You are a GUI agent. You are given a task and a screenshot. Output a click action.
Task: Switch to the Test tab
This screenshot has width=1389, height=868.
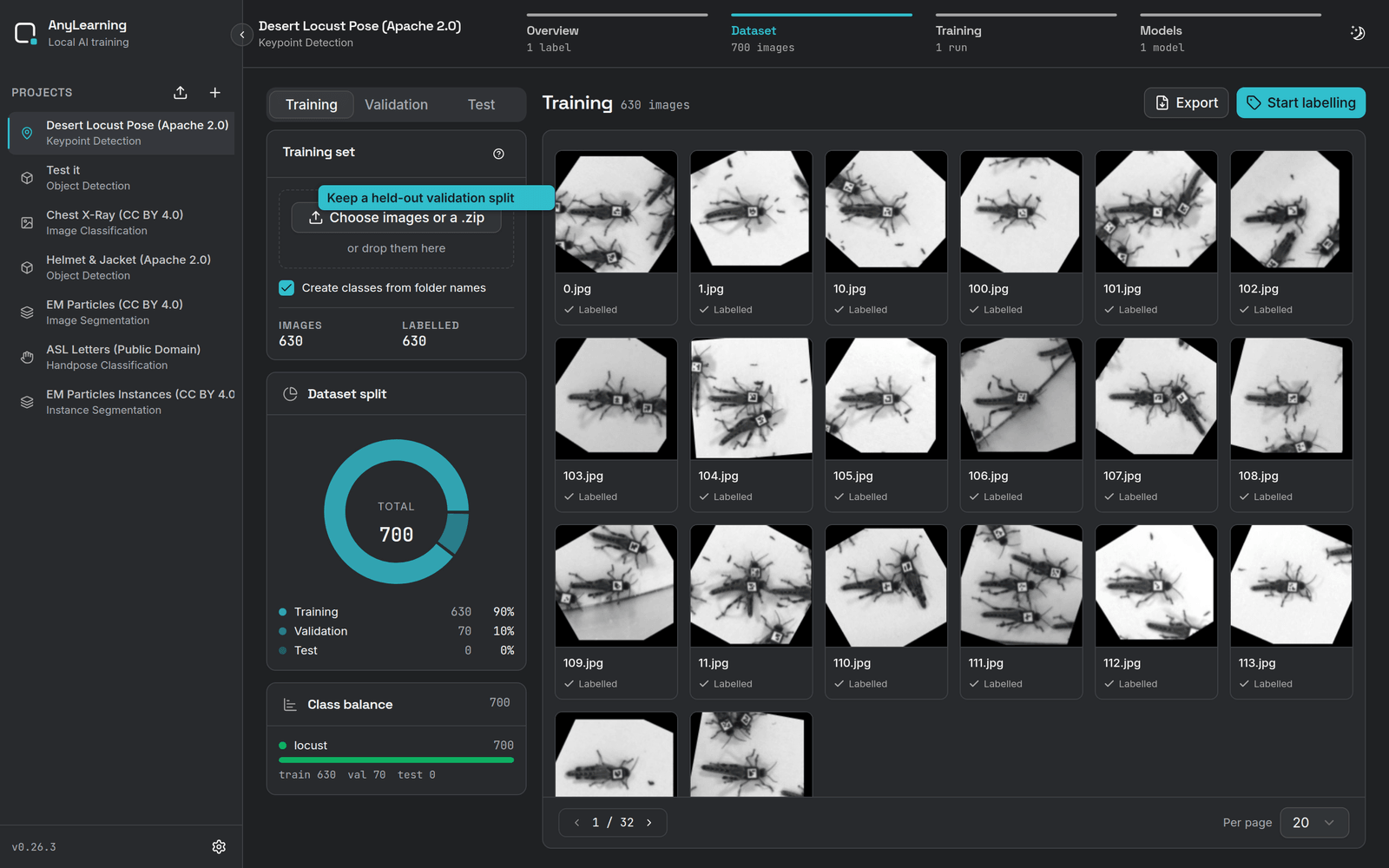pyautogui.click(x=481, y=105)
